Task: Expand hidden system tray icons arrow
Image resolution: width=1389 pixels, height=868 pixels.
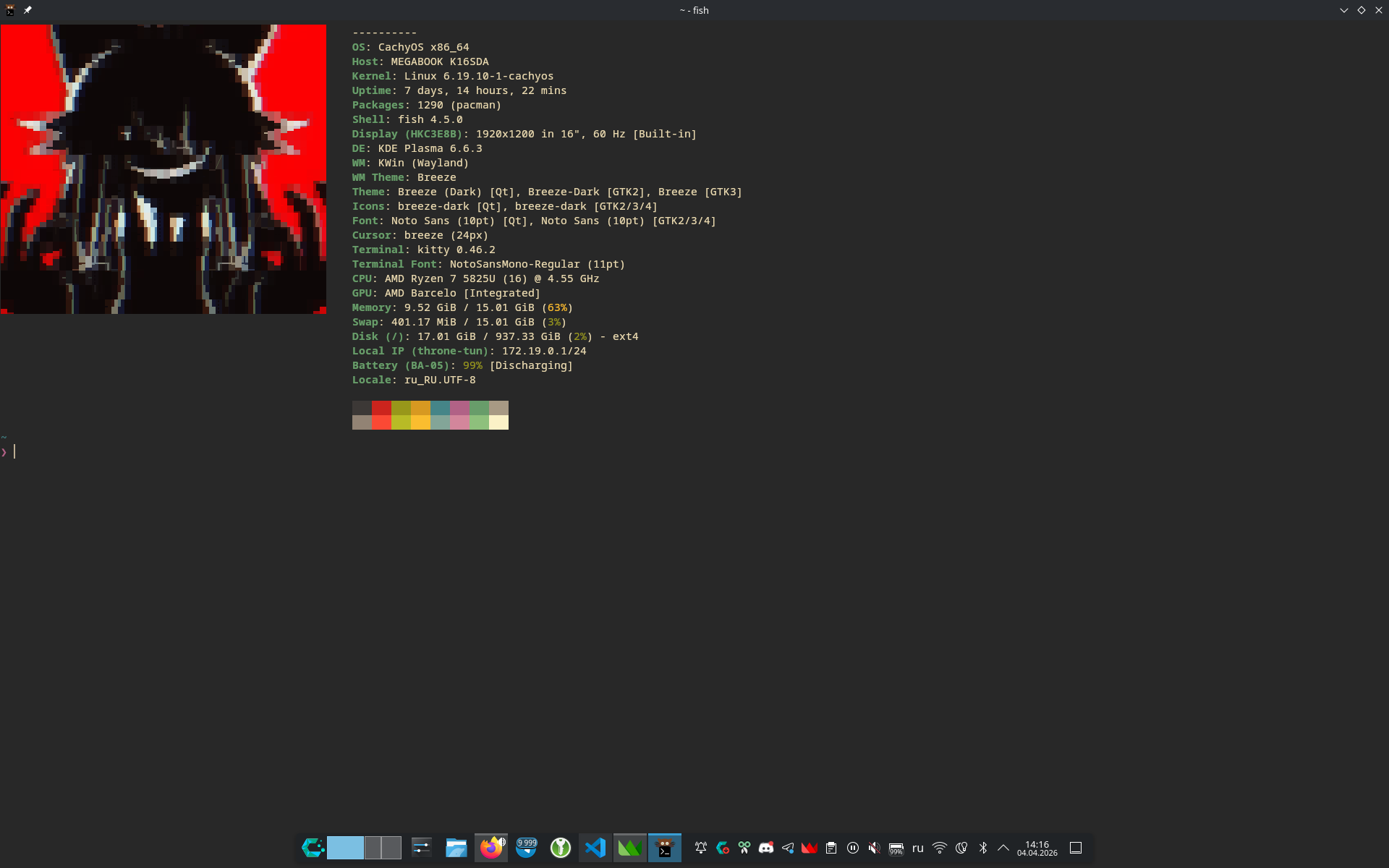Action: [x=1003, y=848]
